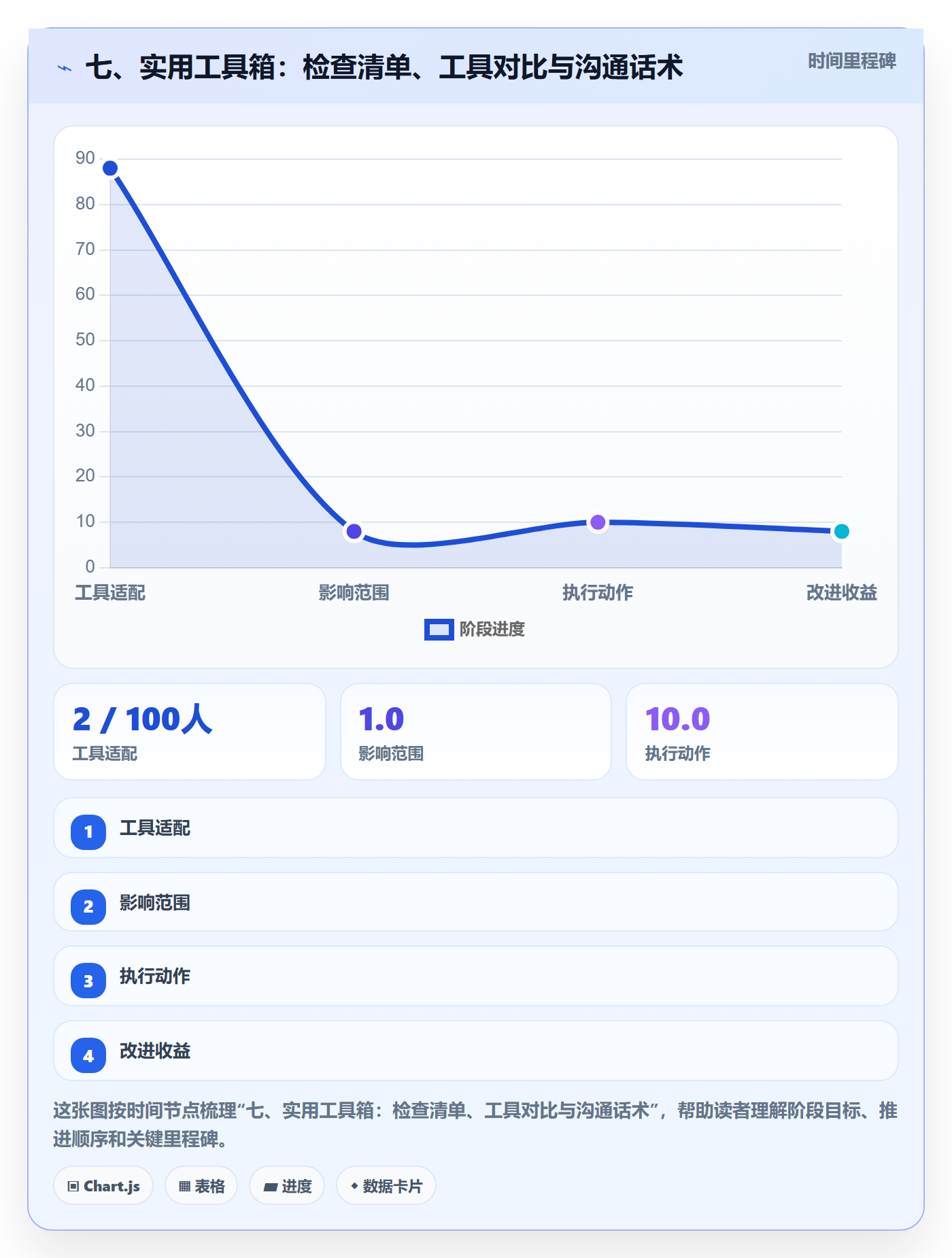Click 改进收益 text in the numbered list
Image resolution: width=952 pixels, height=1258 pixels.
(155, 1051)
